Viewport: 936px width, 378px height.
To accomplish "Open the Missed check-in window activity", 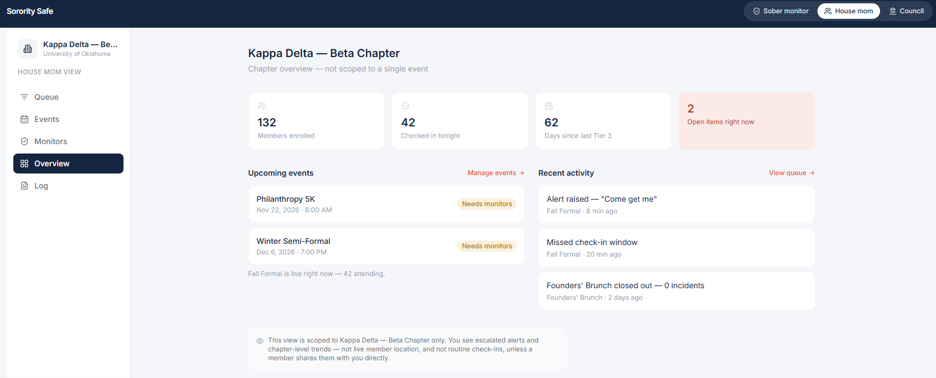I will [676, 248].
